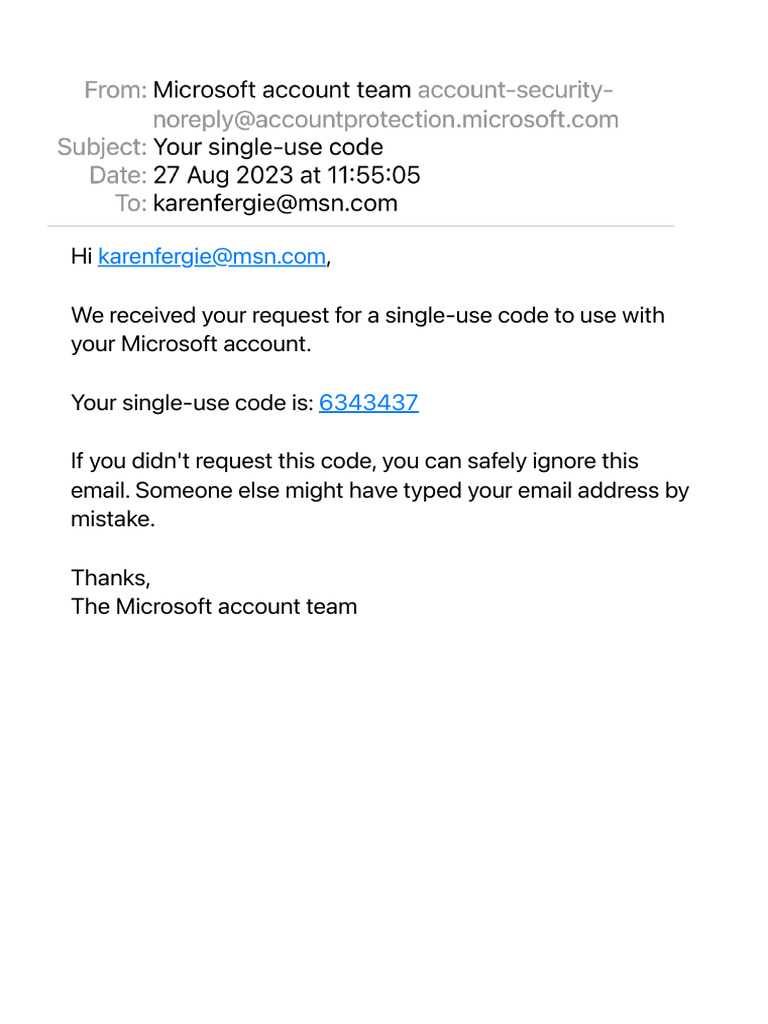Click the Date: header label

(x=118, y=176)
